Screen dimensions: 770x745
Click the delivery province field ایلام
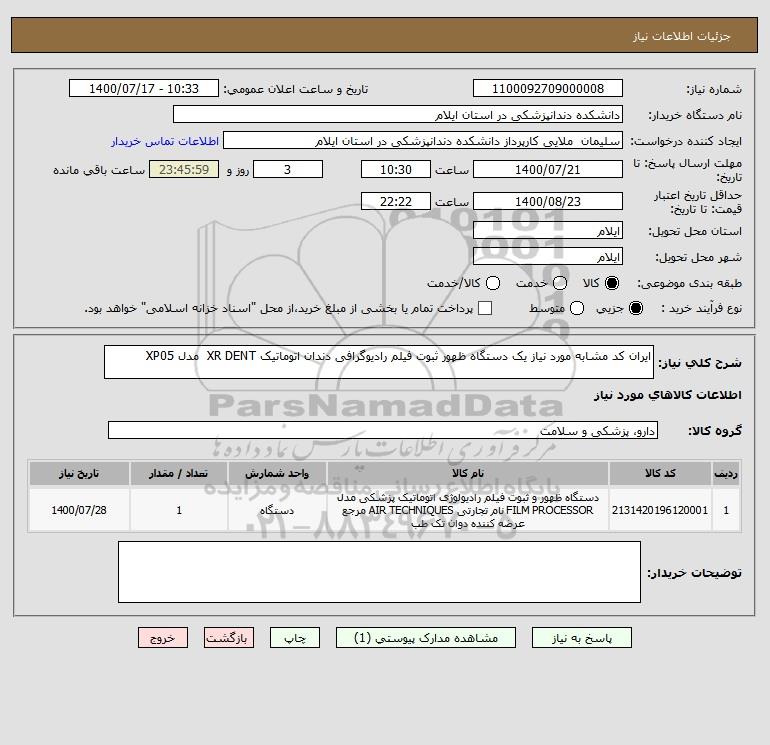click(x=548, y=230)
